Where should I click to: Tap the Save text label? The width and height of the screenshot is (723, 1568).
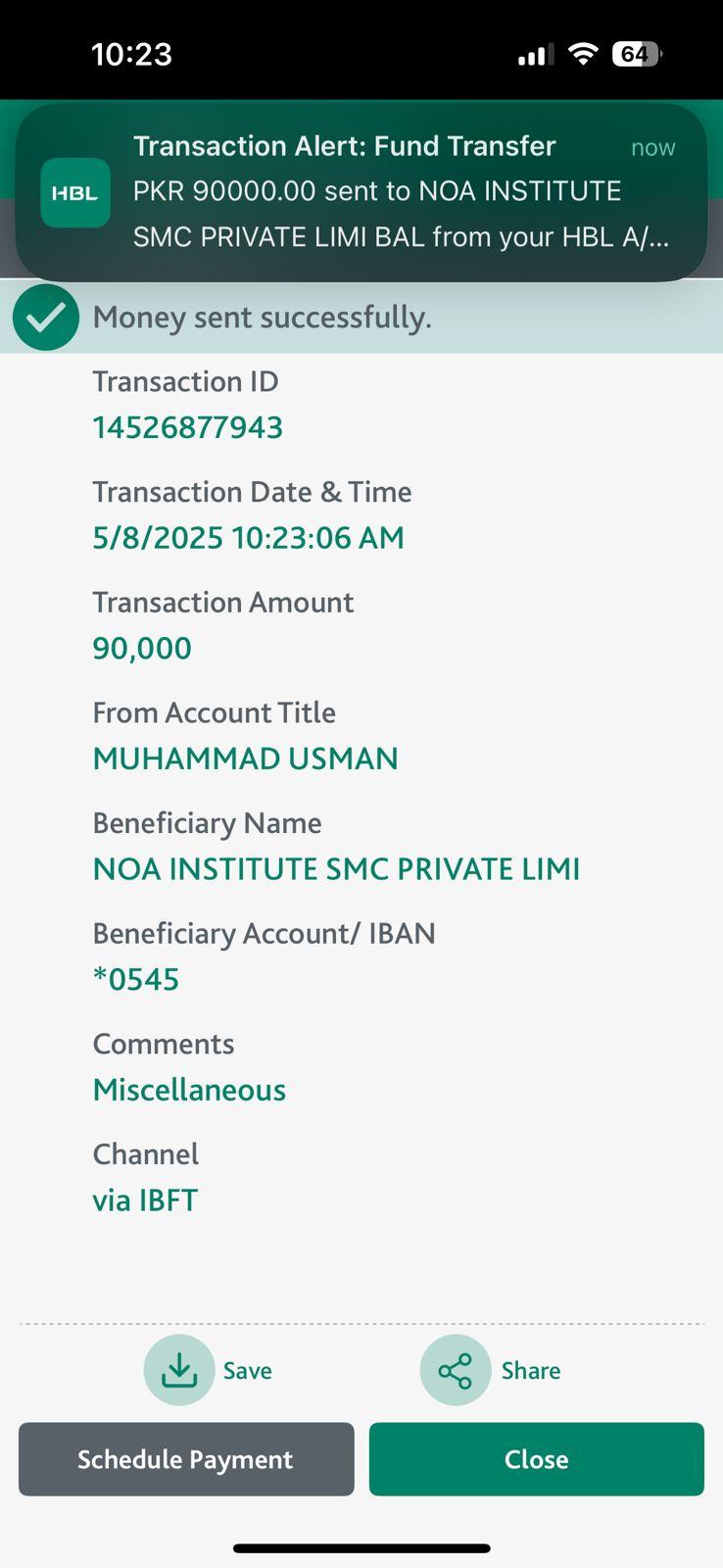(x=247, y=1370)
